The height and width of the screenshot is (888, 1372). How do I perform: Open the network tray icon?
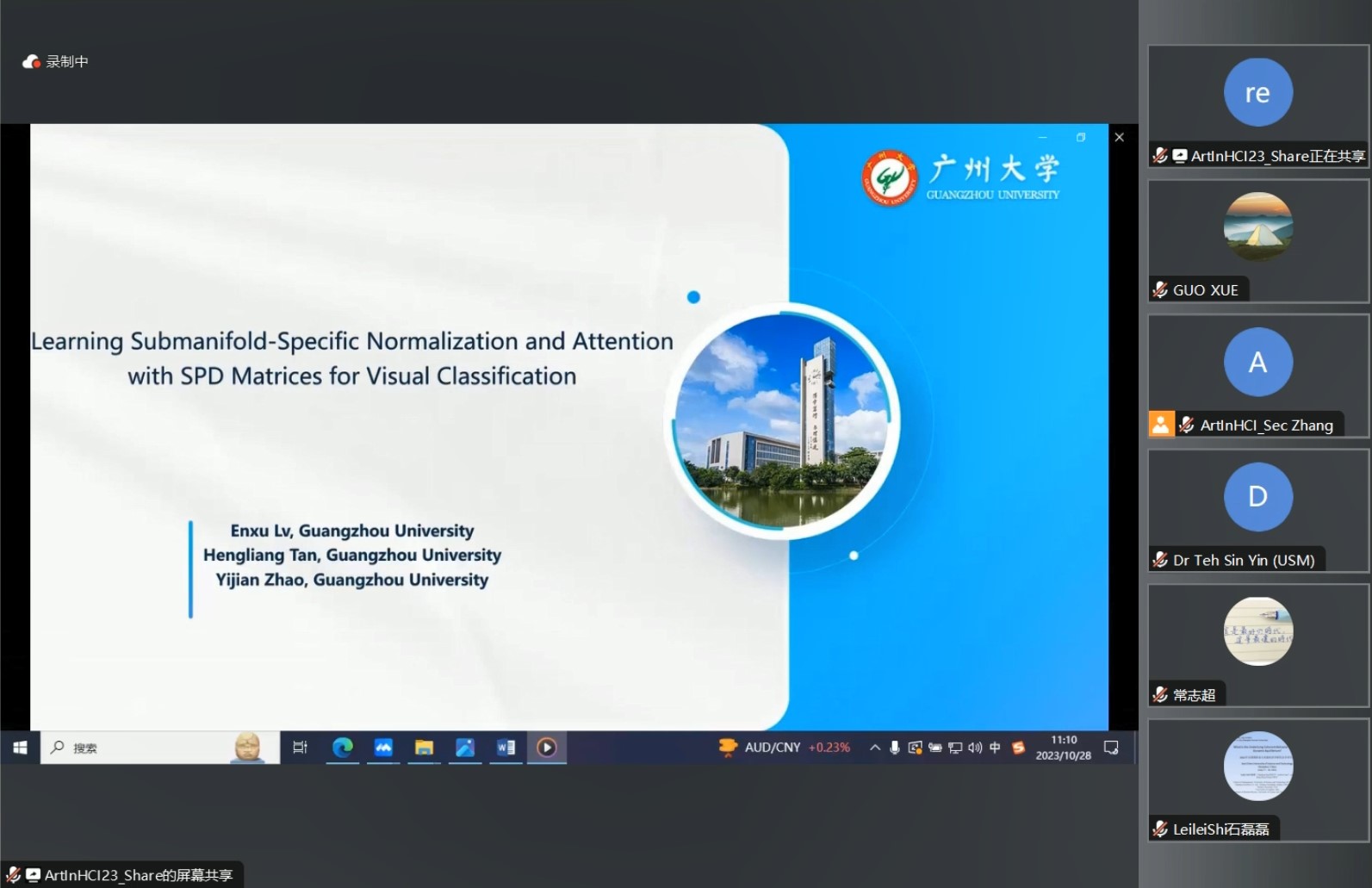point(955,748)
